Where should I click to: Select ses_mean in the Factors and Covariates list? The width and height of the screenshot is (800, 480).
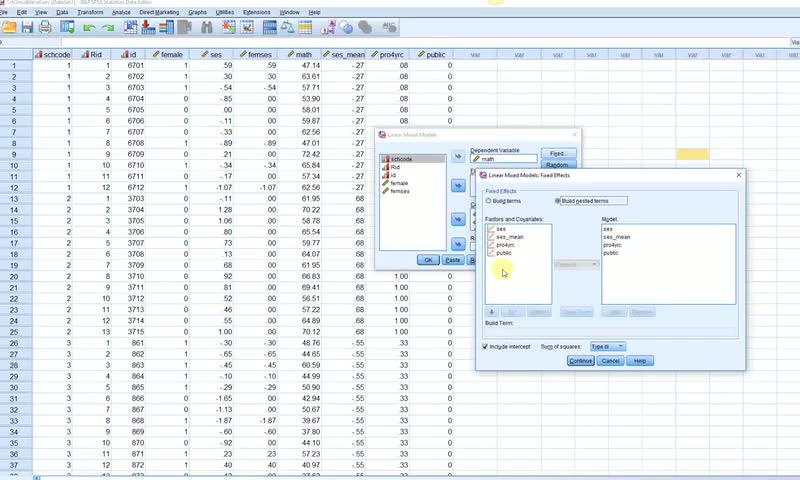pos(510,237)
